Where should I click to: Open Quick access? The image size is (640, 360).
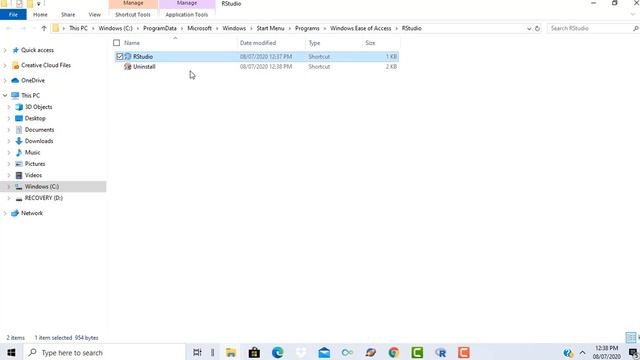pyautogui.click(x=37, y=50)
